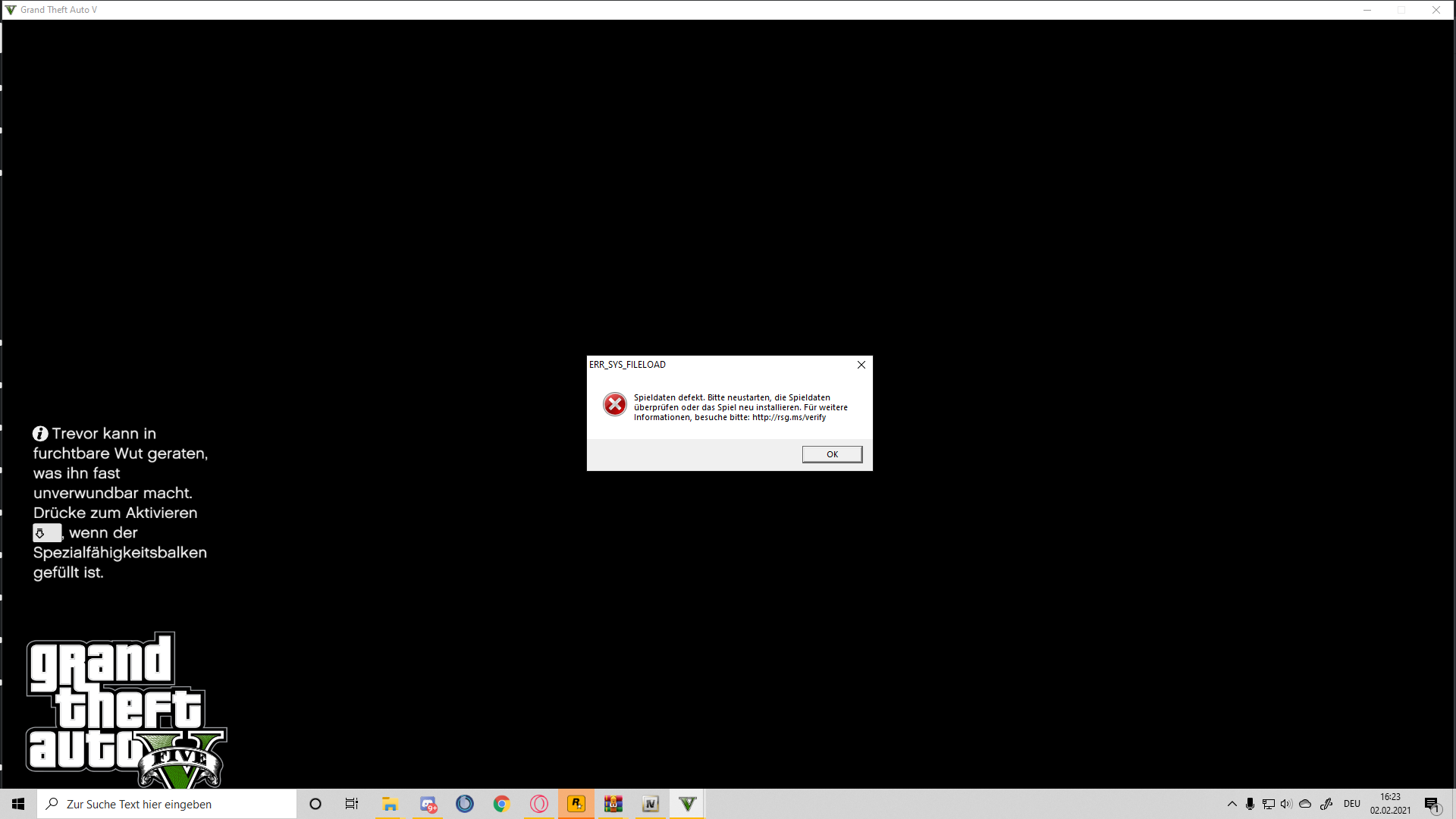1456x819 pixels.
Task: Close the ERR_SYS_FILELOAD error dialog
Action: tap(861, 365)
